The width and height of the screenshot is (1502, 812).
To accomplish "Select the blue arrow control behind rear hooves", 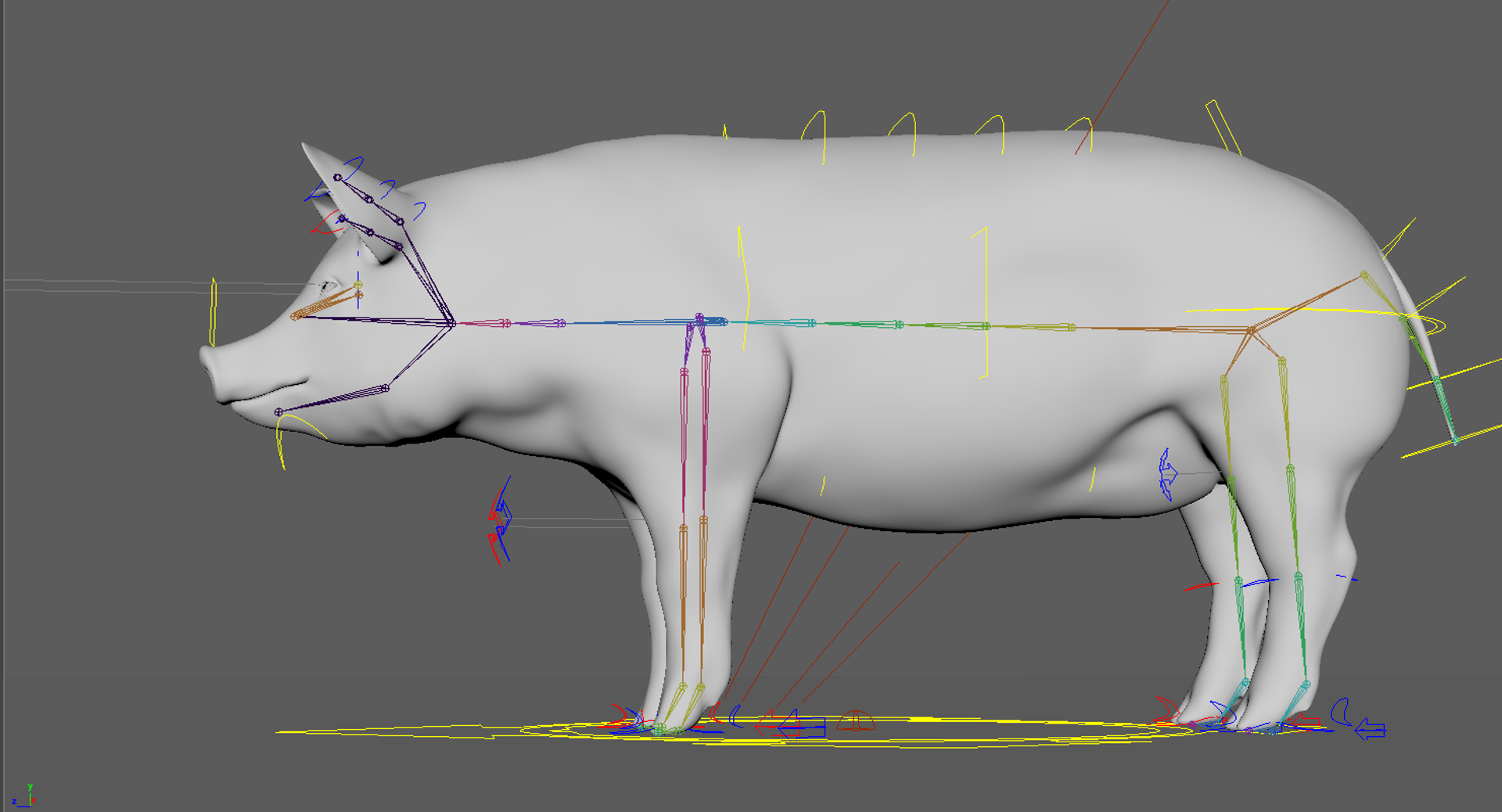I will (1370, 731).
